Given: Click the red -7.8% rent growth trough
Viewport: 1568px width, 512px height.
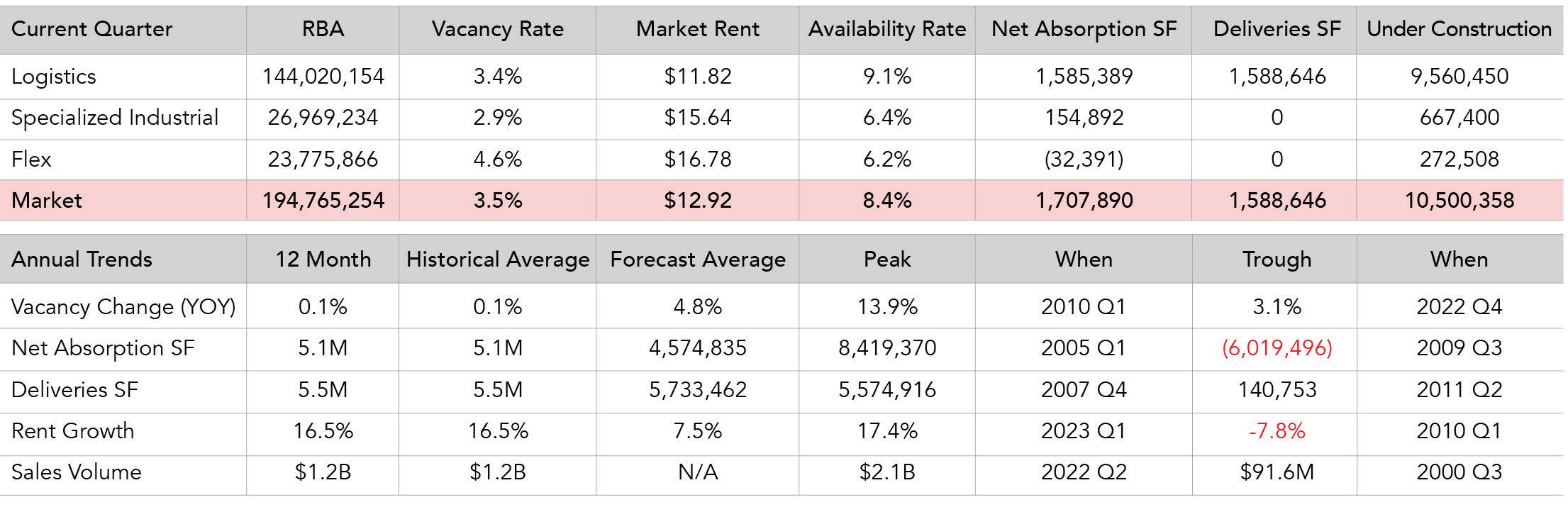Looking at the screenshot, I should tap(1277, 431).
